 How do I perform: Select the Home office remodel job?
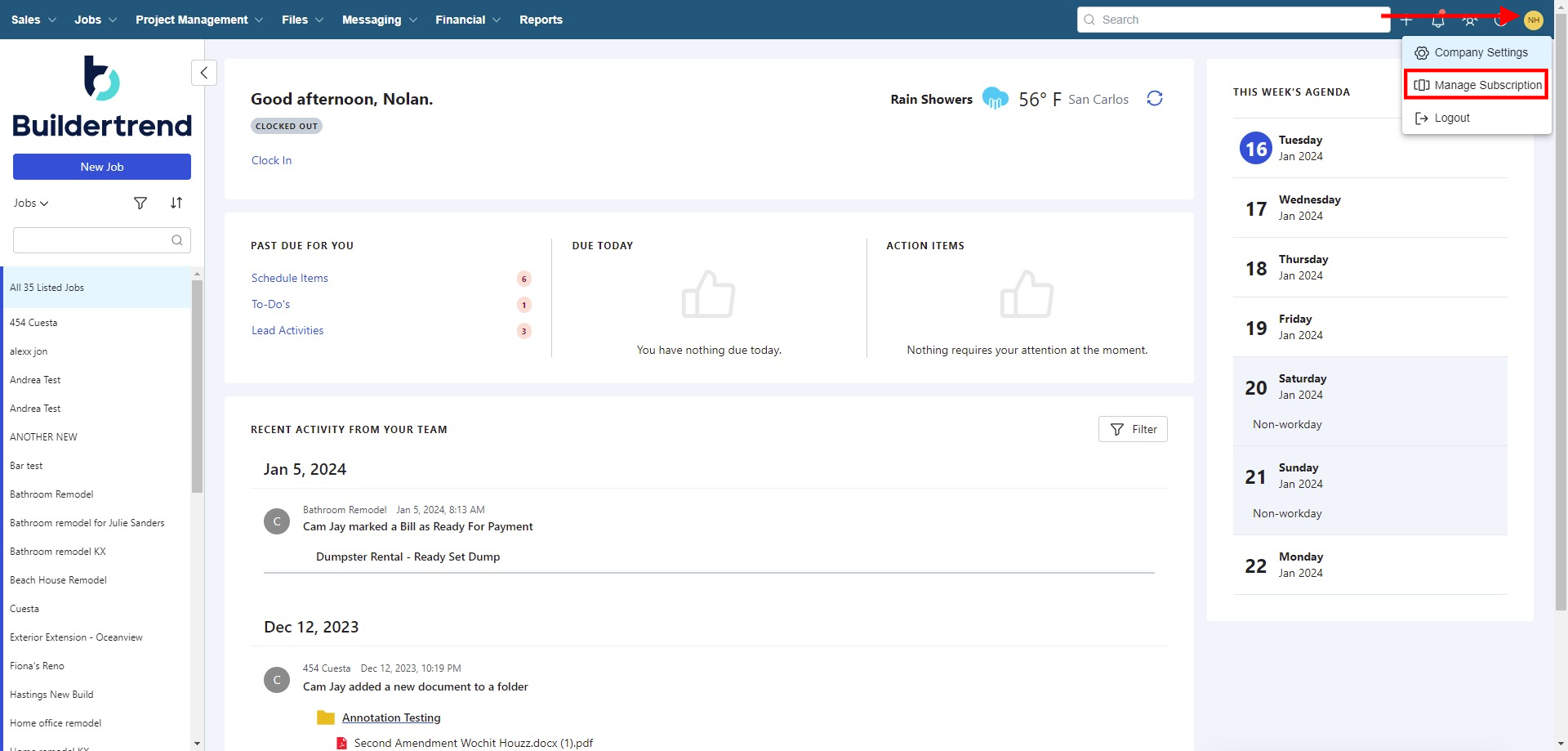(x=97, y=723)
